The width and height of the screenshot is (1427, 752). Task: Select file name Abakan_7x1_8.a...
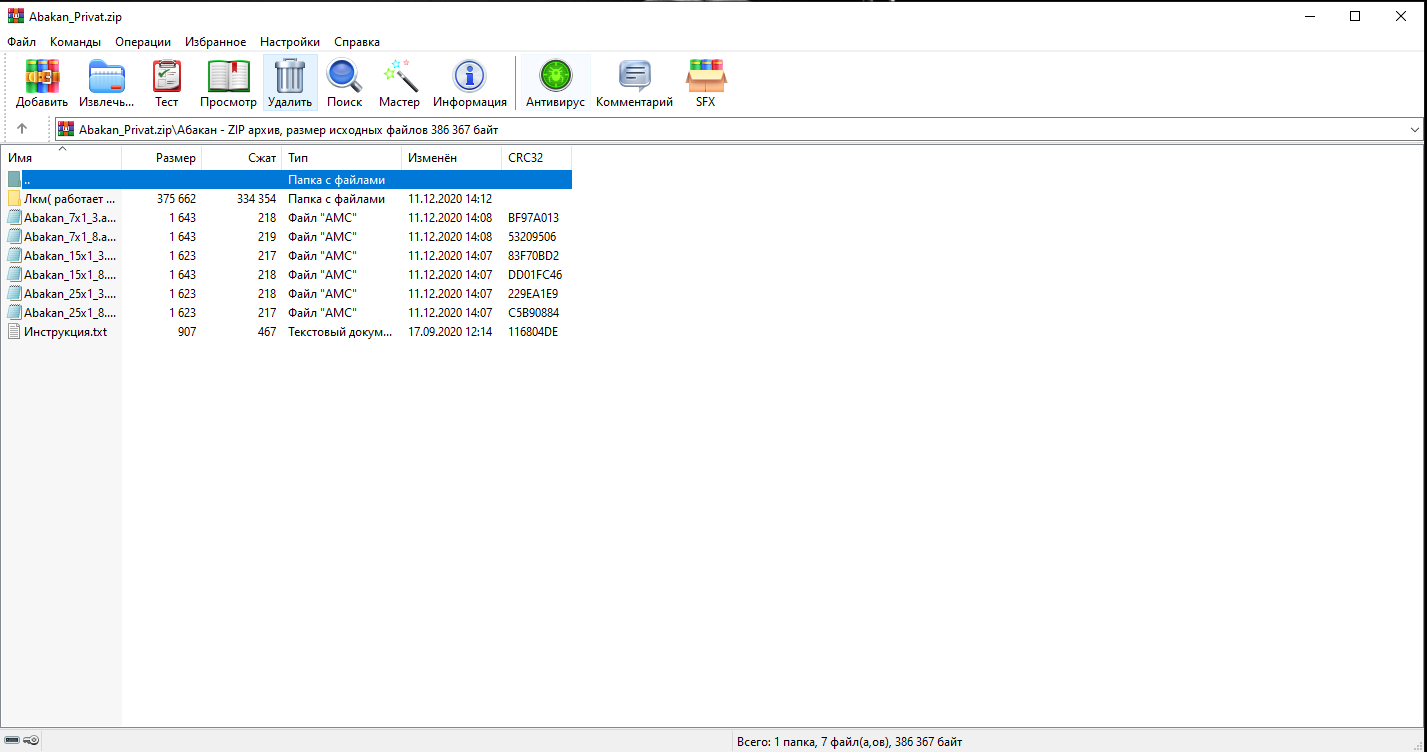pyautogui.click(x=70, y=237)
